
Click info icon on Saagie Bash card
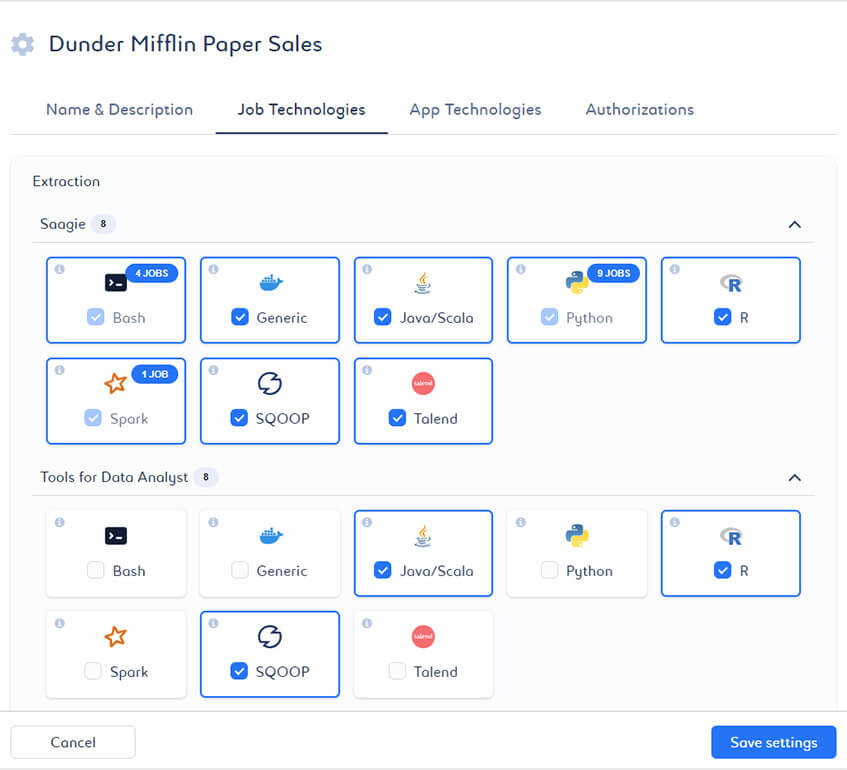pyautogui.click(x=59, y=270)
